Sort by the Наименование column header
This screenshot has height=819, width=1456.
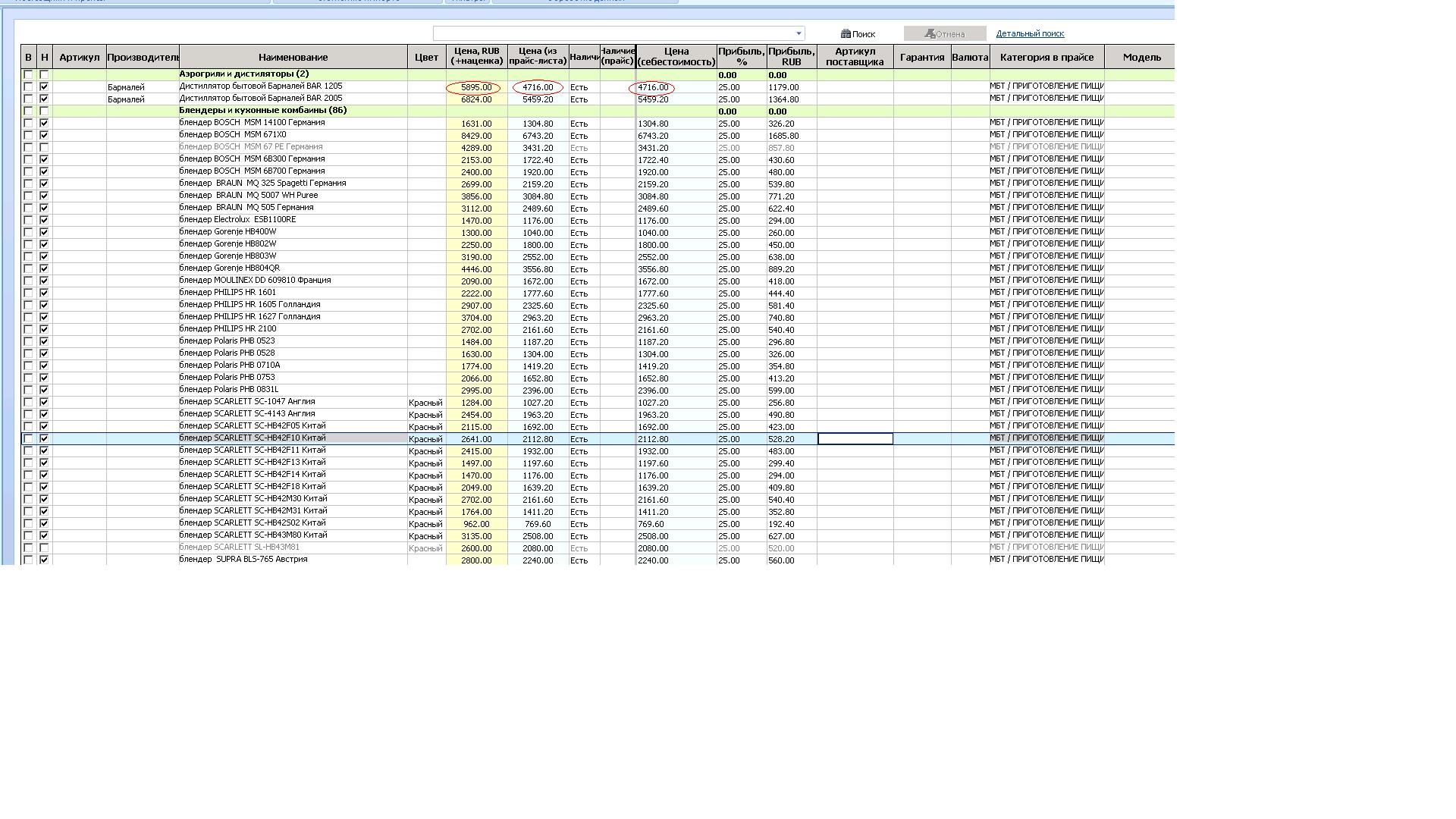293,57
